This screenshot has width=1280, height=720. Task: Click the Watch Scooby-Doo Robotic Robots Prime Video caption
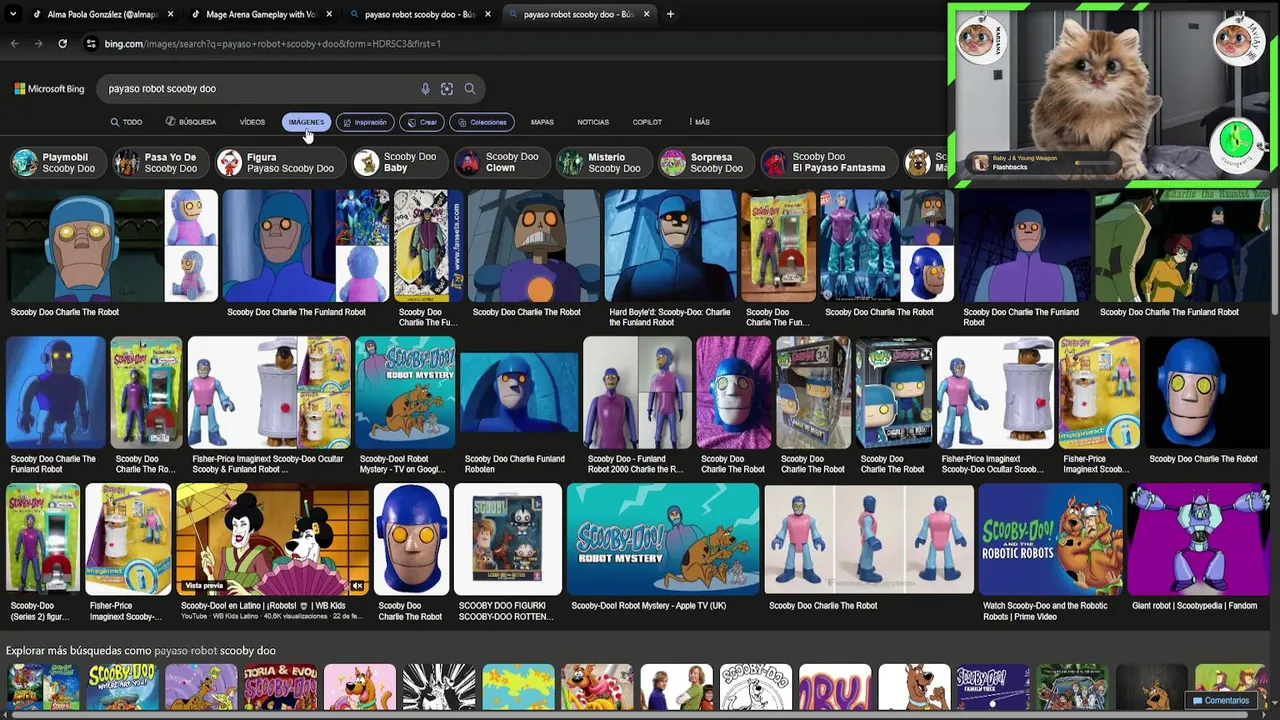(x=1045, y=611)
